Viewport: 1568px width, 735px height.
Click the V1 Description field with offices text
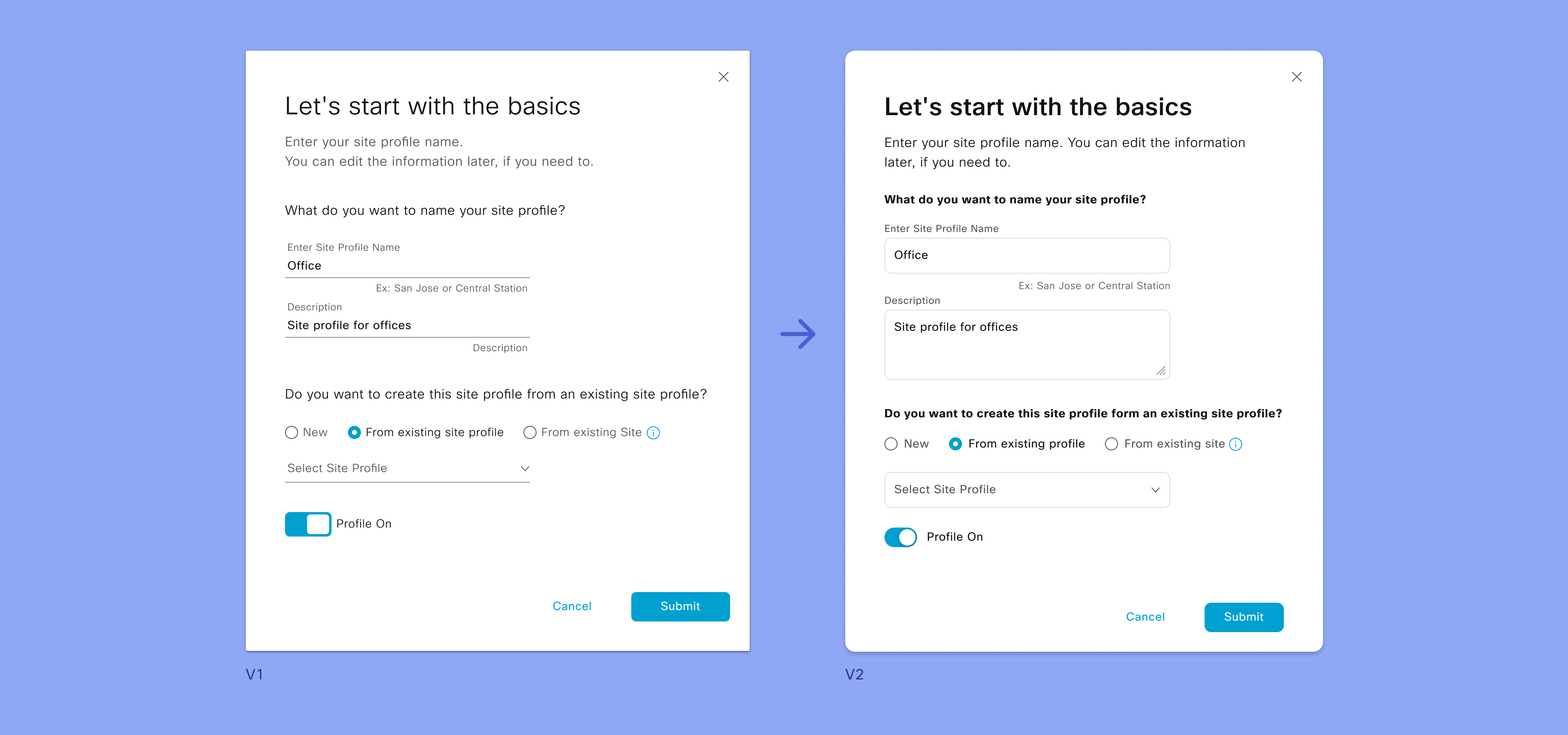(407, 325)
